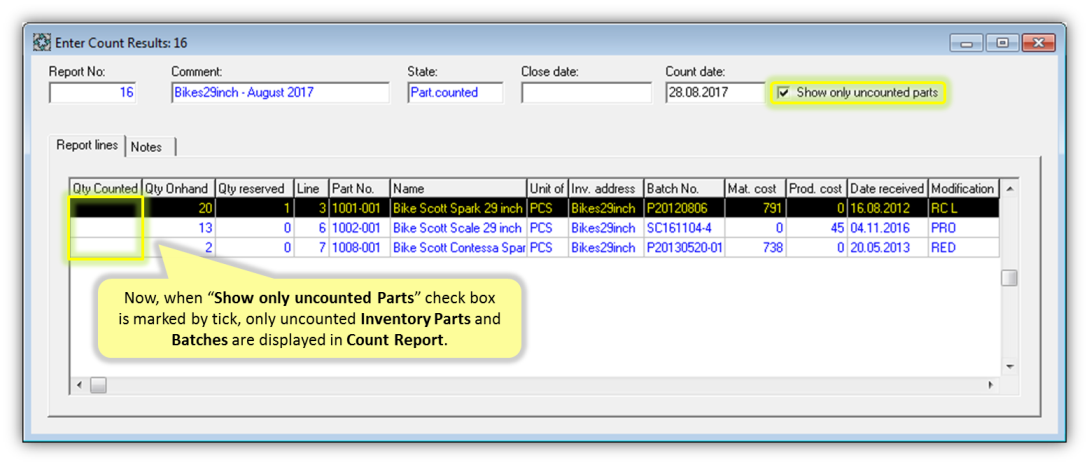This screenshot has width=1089, height=465.
Task: Click the Unit of column header
Action: pyautogui.click(x=547, y=188)
